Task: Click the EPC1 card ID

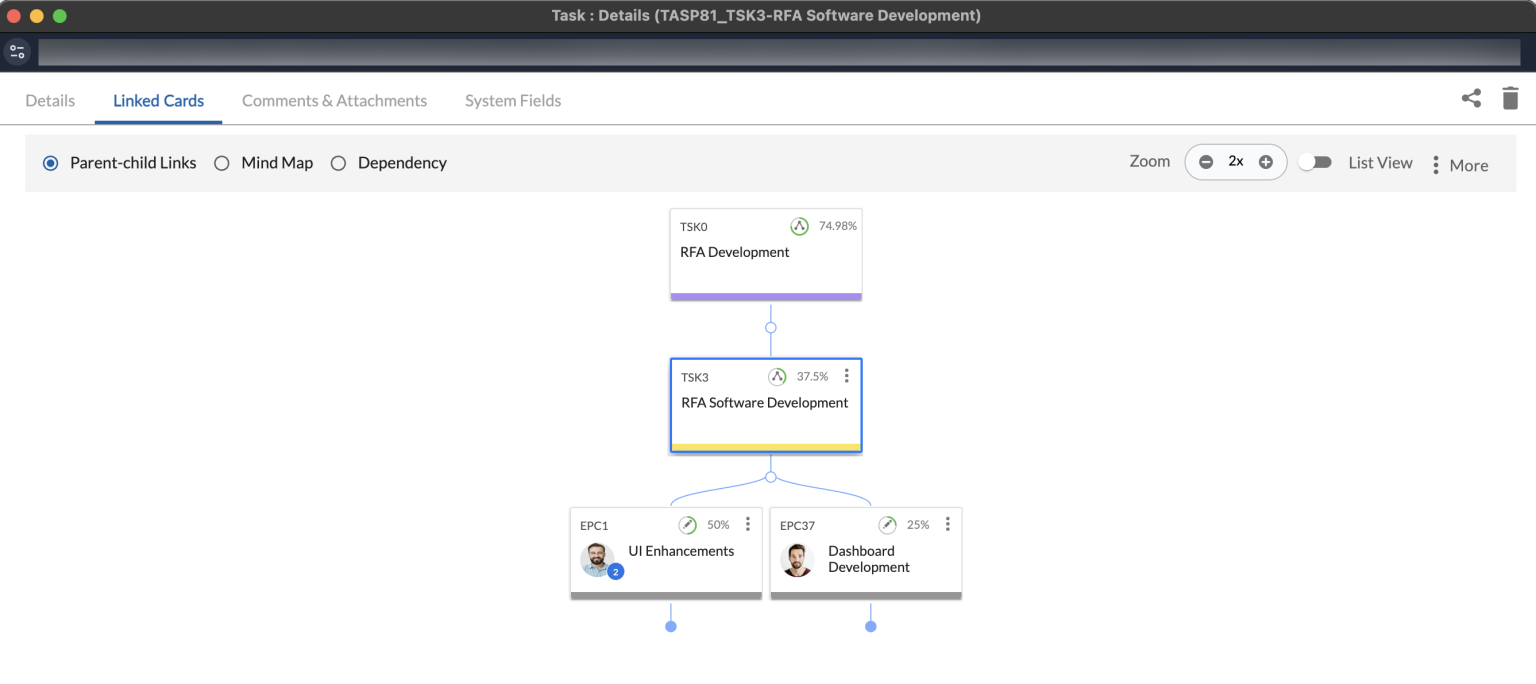Action: click(x=594, y=526)
